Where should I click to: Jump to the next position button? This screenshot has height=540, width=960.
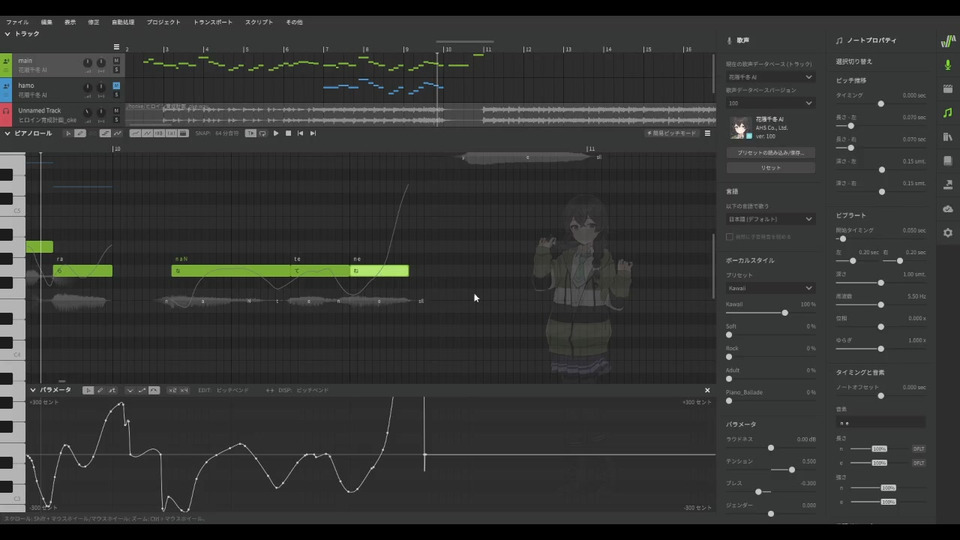click(x=313, y=133)
